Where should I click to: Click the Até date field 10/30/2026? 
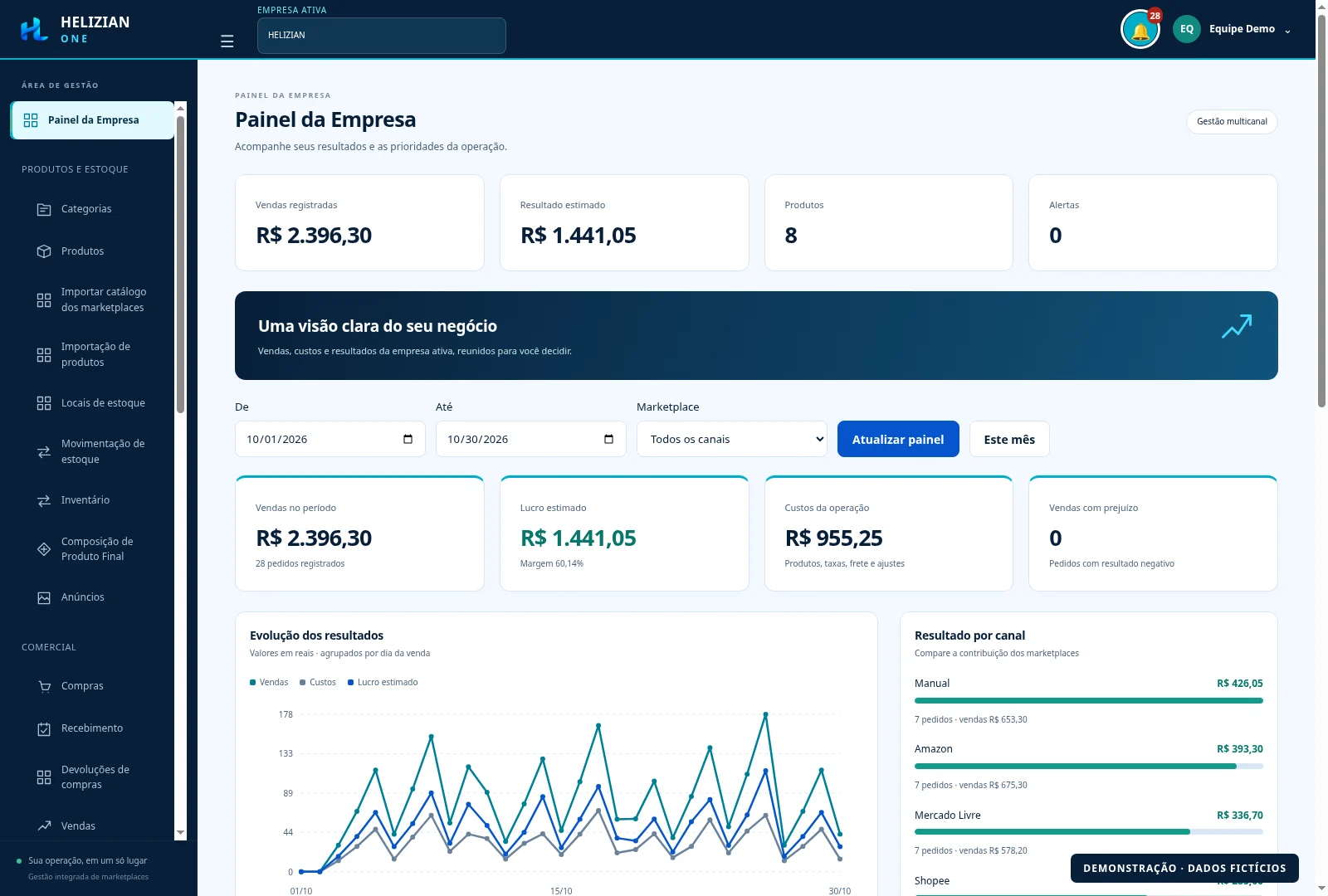[531, 439]
